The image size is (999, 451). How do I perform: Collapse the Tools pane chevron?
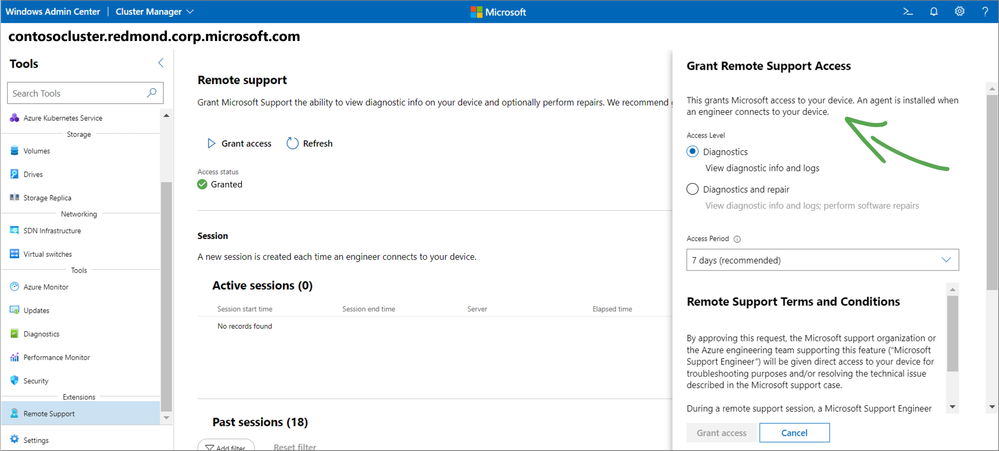(x=161, y=62)
